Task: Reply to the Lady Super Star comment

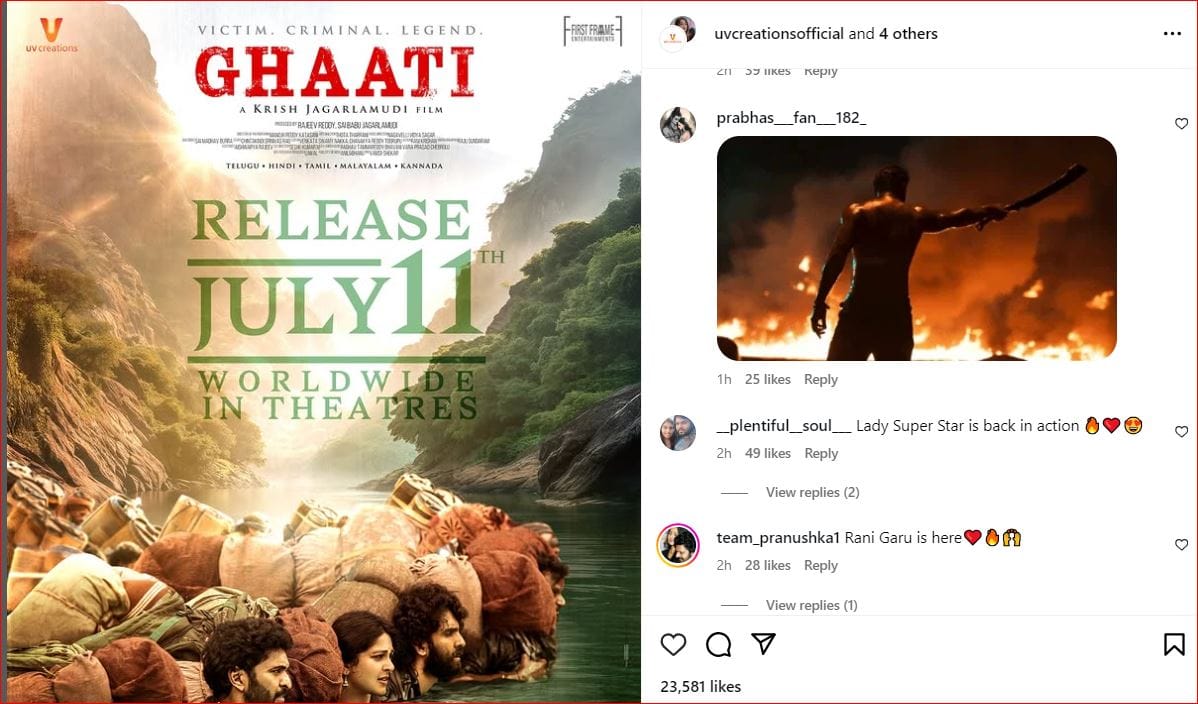Action: click(821, 453)
